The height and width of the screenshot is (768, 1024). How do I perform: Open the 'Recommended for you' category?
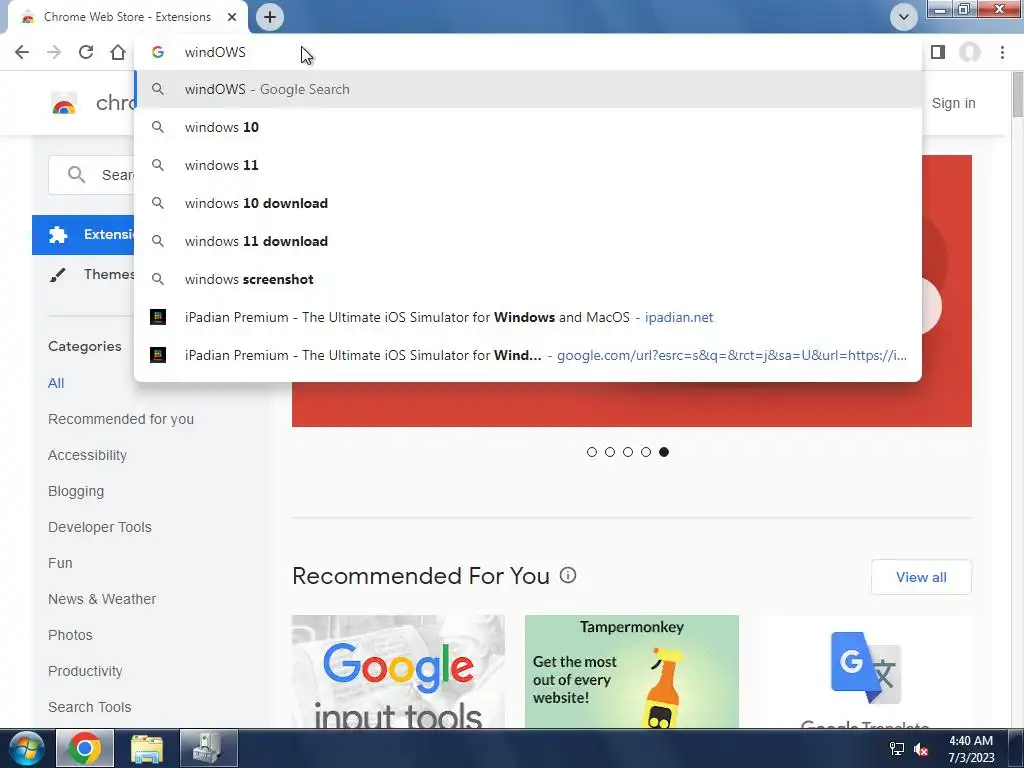point(121,419)
